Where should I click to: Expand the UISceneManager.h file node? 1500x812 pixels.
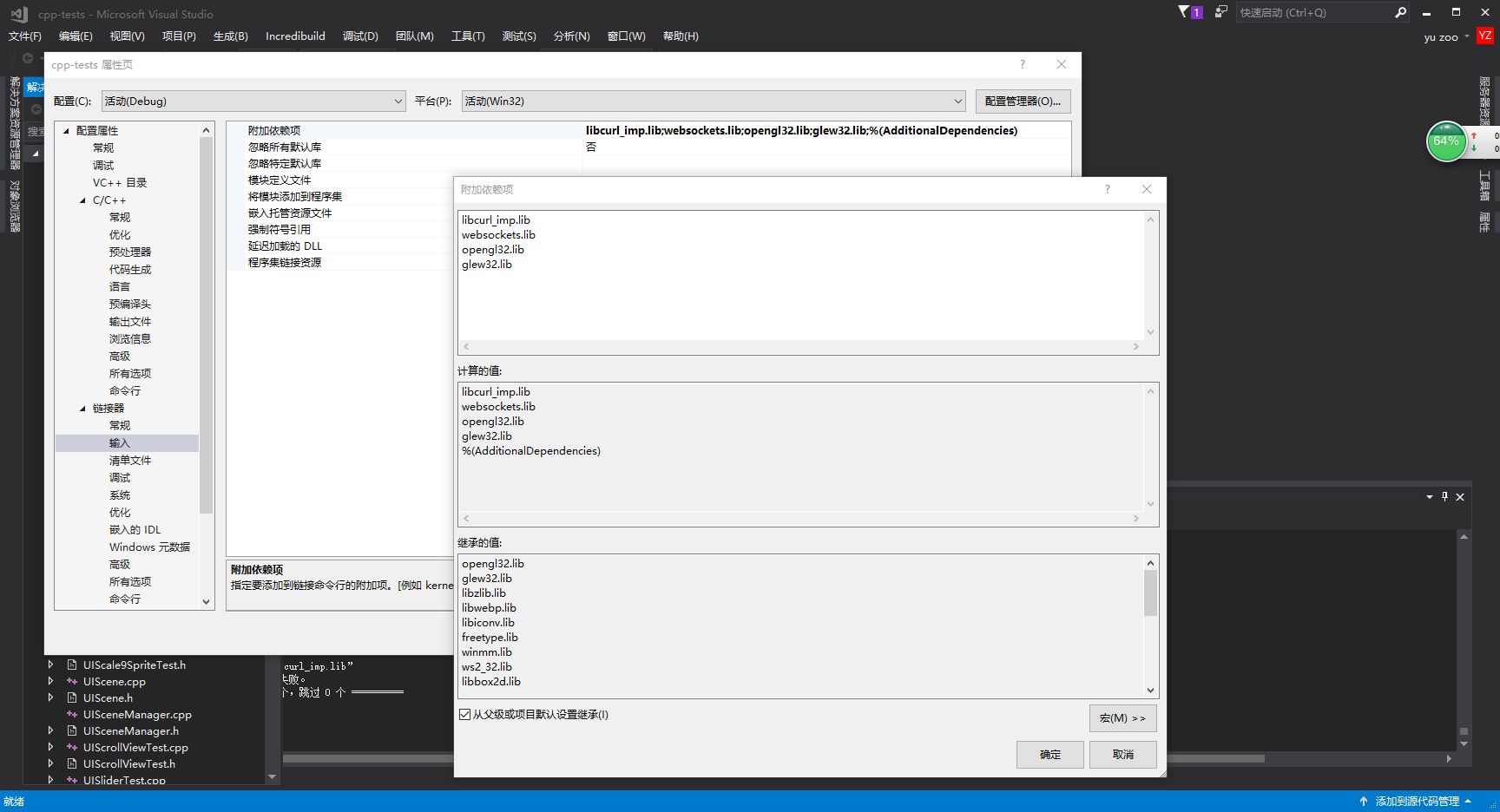[50, 731]
